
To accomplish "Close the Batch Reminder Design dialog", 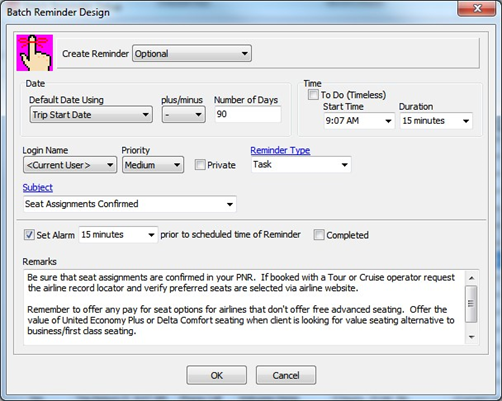I will click(x=477, y=8).
